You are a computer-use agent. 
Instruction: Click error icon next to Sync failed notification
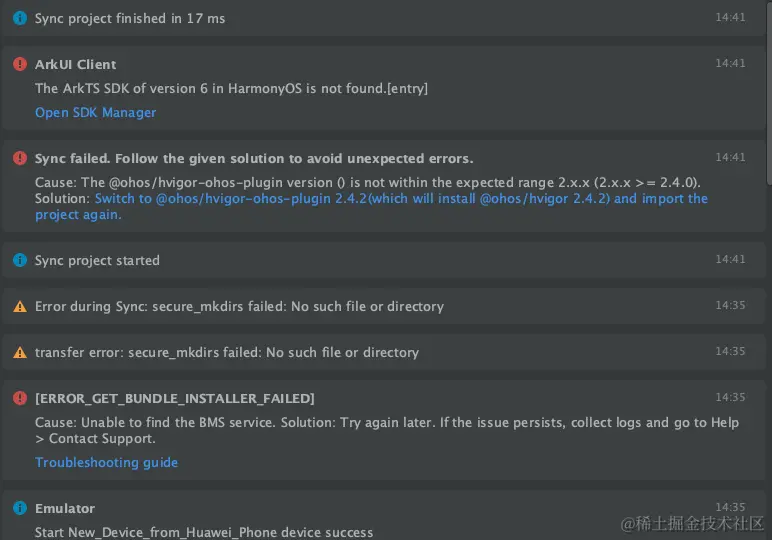(x=20, y=158)
